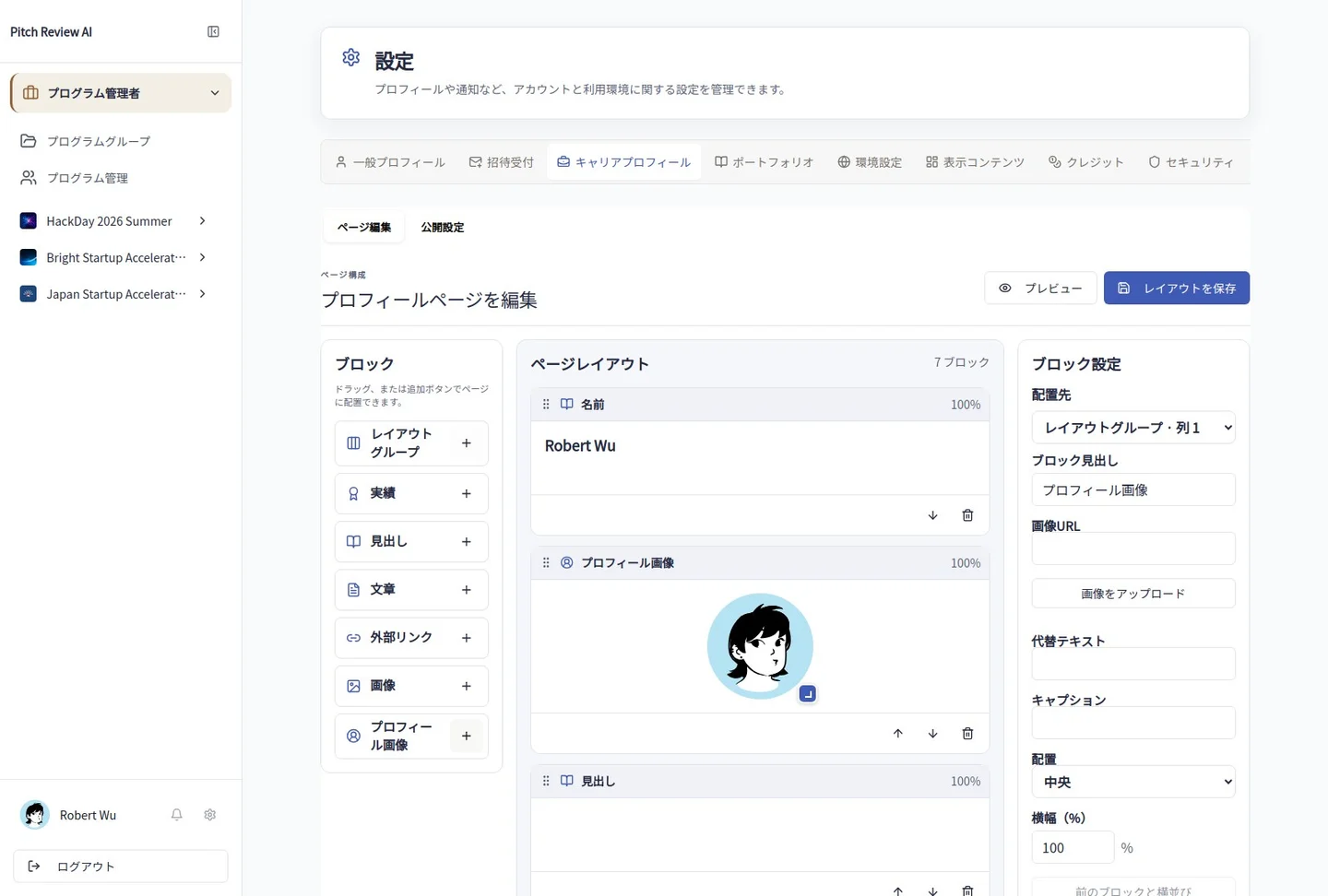The width and height of the screenshot is (1328, 896).
Task: Open the 環境設定 tab
Action: (x=870, y=162)
